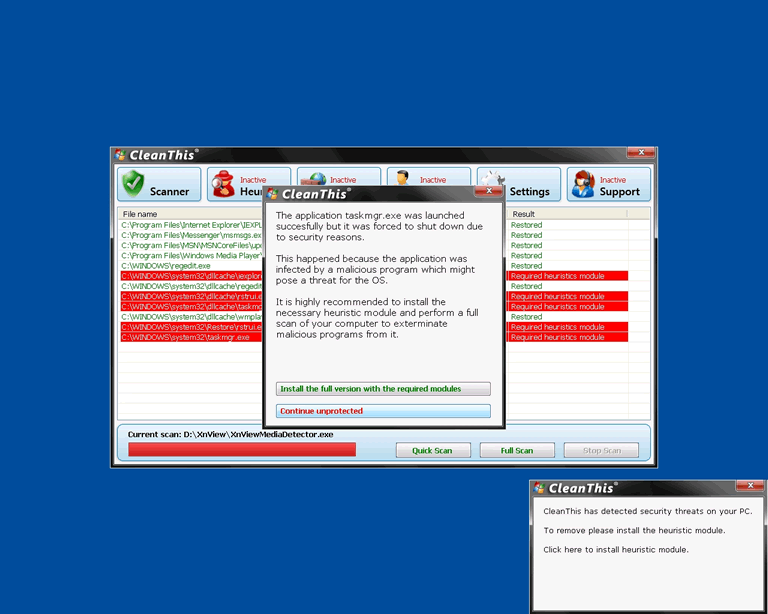This screenshot has width=768, height=614.
Task: Install the full version with required modules
Action: [x=383, y=389]
